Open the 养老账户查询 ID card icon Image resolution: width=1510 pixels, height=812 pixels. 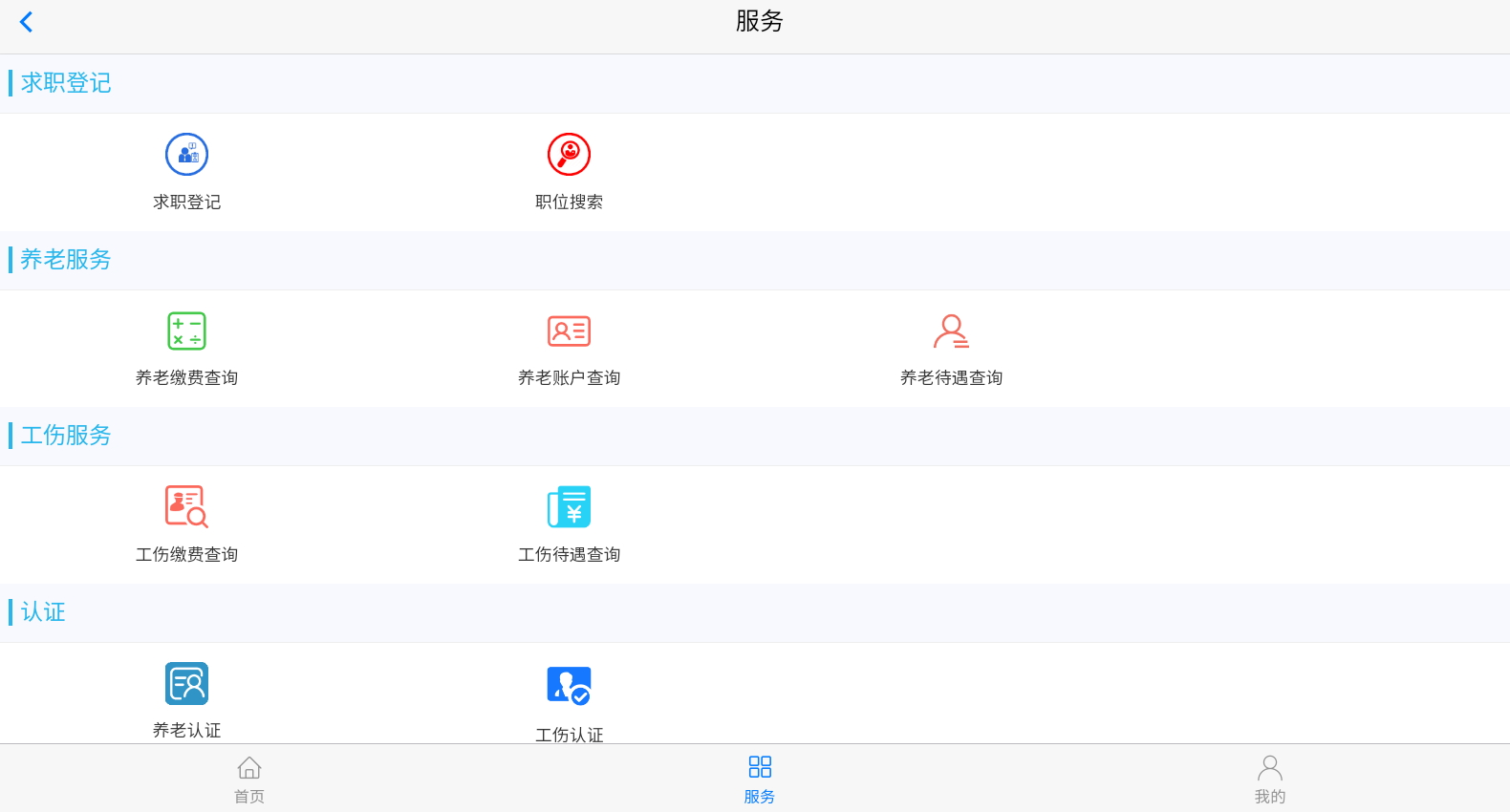569,331
